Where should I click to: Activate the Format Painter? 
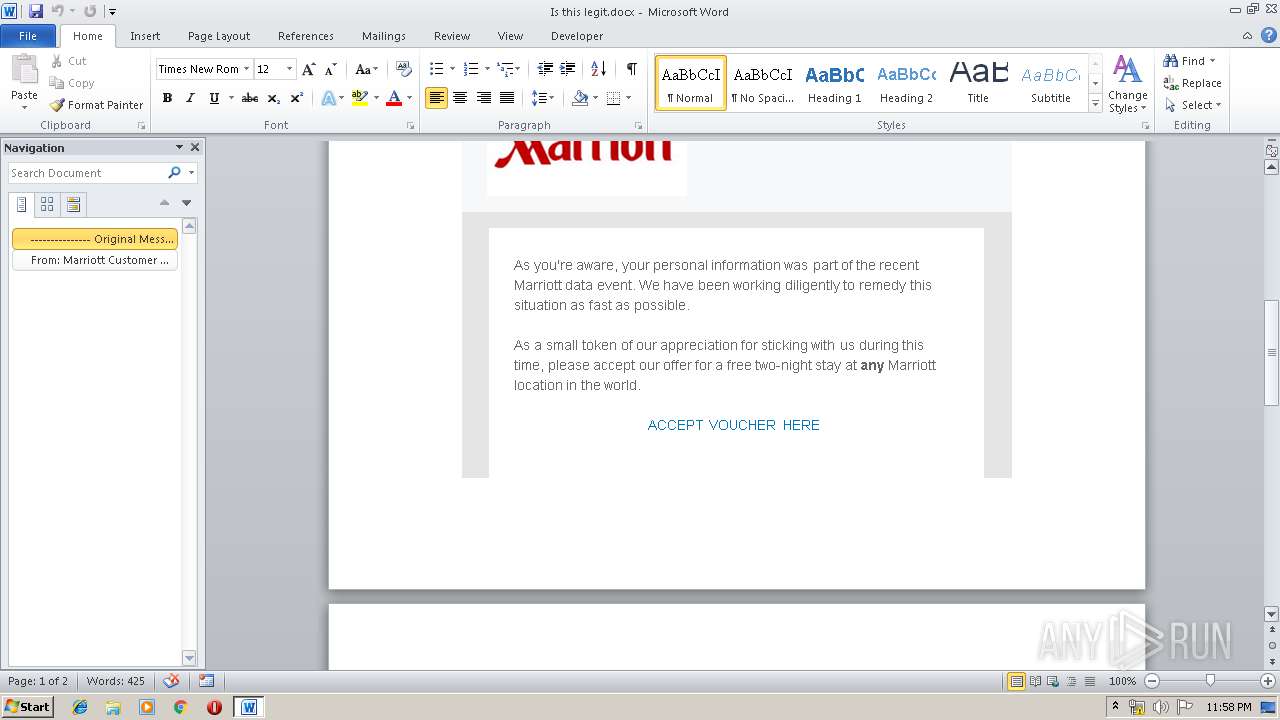96,105
